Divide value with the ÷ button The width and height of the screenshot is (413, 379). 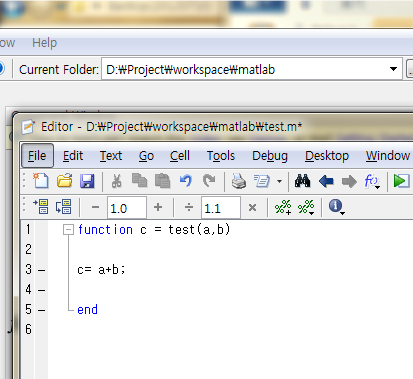[x=189, y=207]
